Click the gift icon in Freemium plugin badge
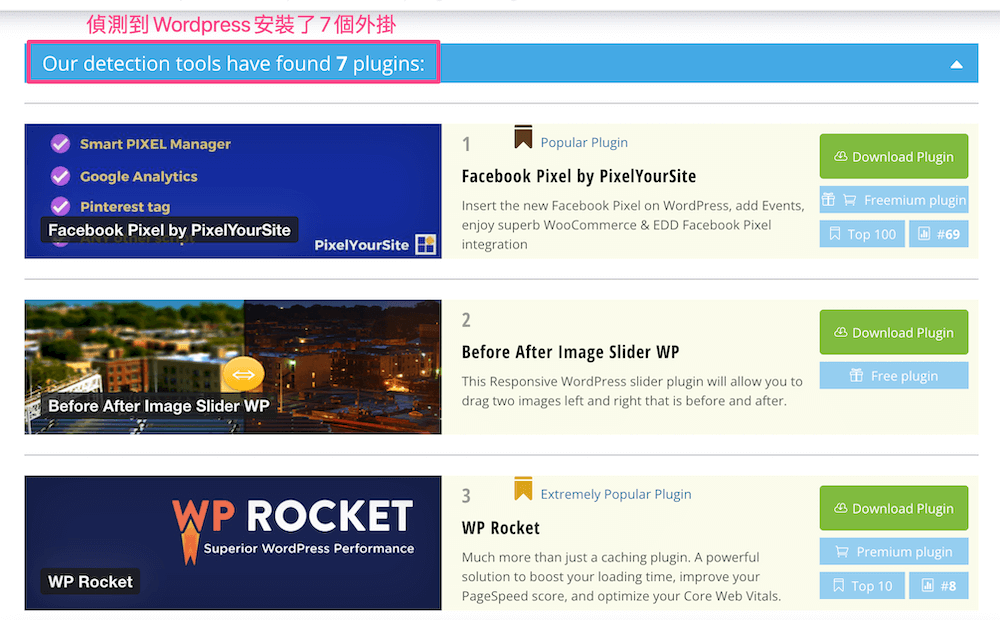1000x620 pixels. point(828,199)
